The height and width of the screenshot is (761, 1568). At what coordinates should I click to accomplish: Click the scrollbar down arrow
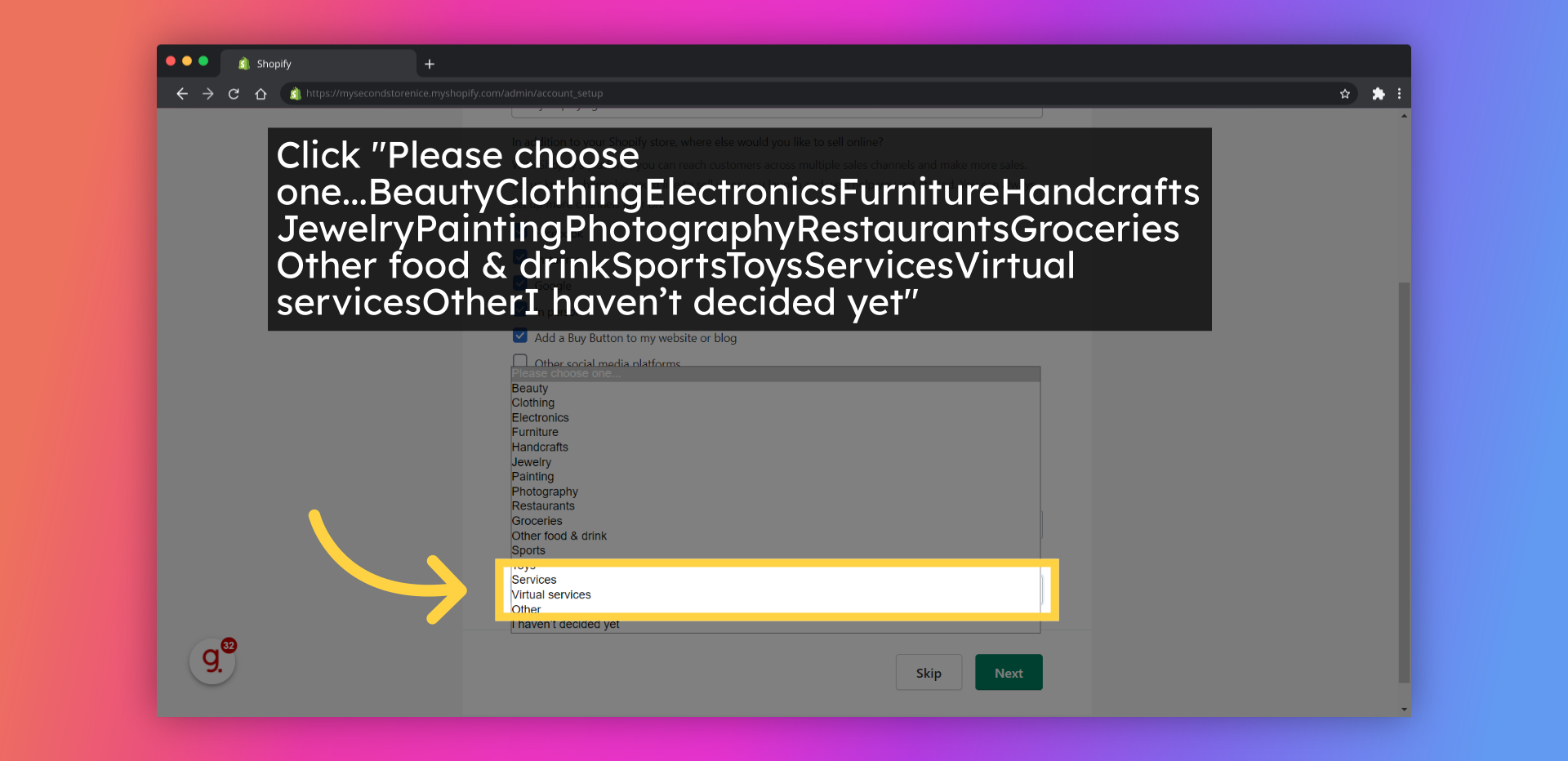pos(1404,710)
